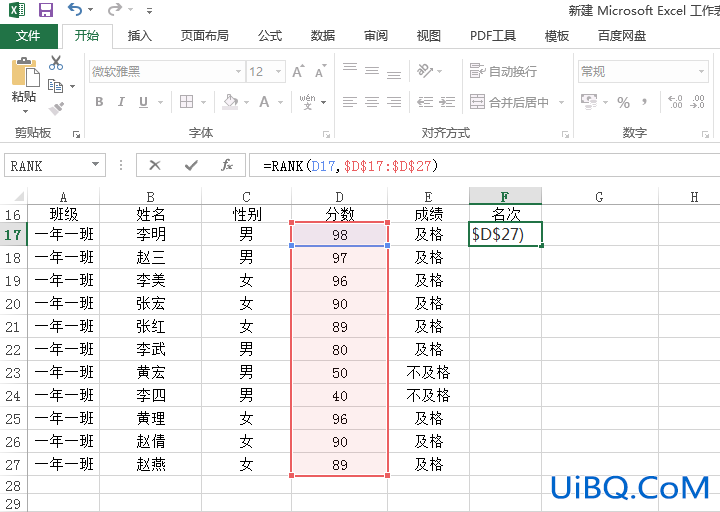Open the 公式 ribbon tab
Viewport: 720px width, 512px height.
coord(270,36)
